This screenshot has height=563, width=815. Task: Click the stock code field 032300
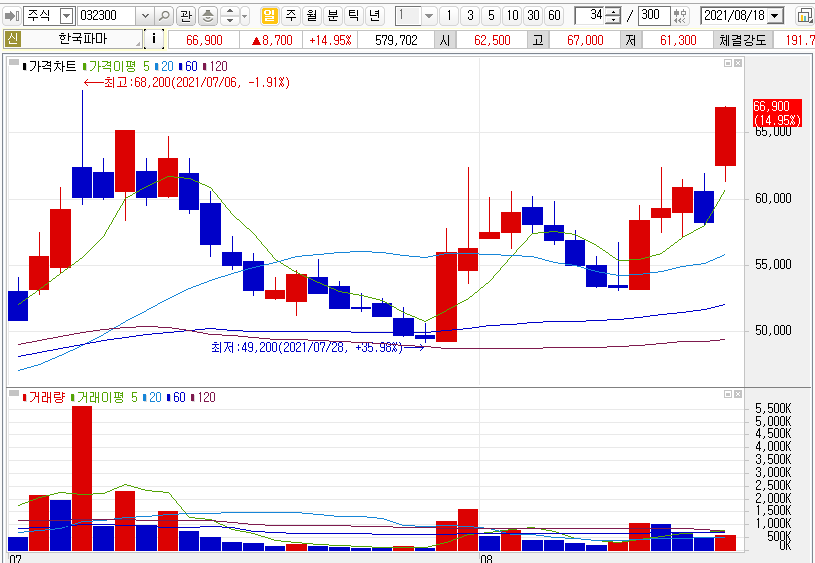(107, 16)
